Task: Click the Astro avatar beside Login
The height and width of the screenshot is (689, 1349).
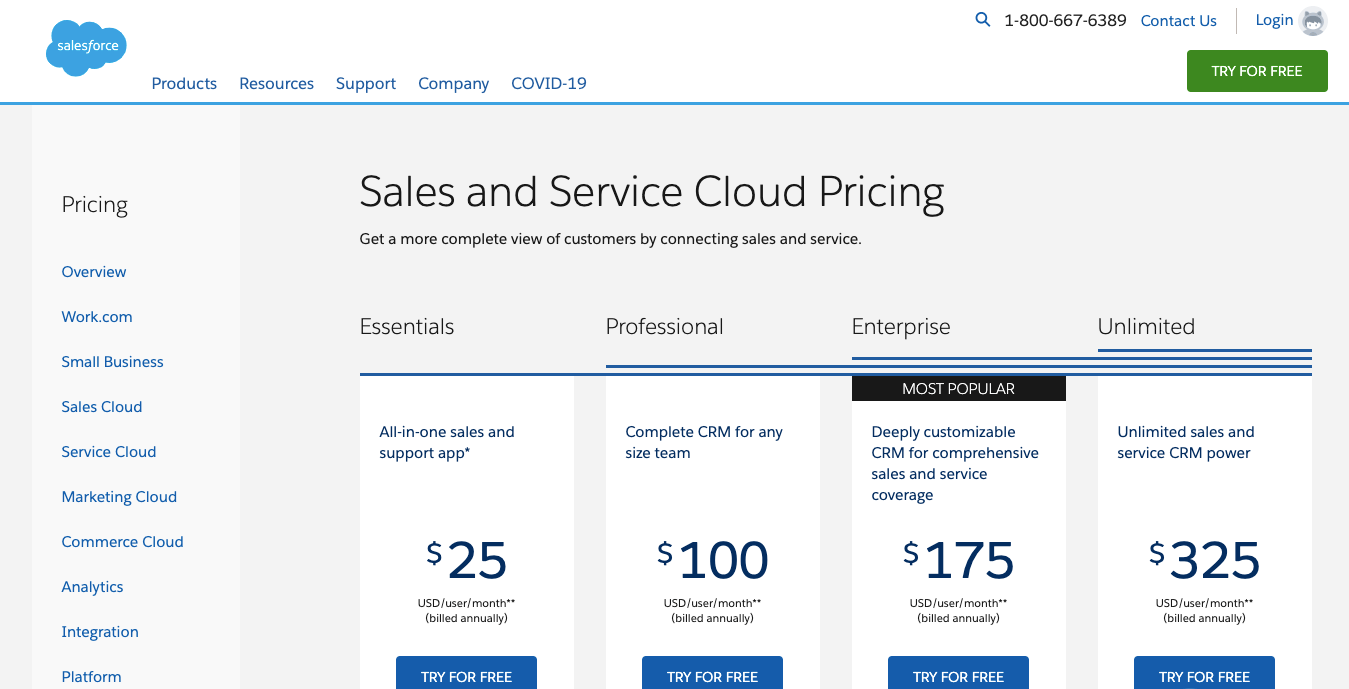Action: pos(1313,21)
